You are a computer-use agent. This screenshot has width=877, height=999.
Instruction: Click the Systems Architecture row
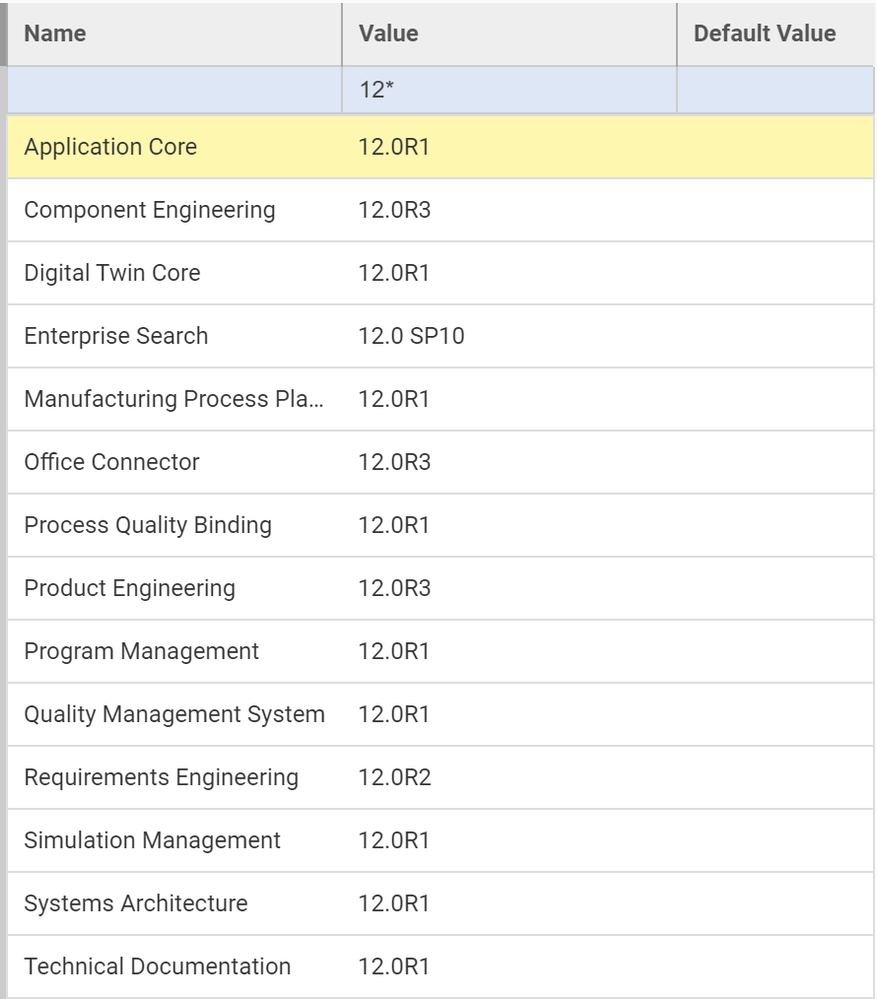click(135, 903)
